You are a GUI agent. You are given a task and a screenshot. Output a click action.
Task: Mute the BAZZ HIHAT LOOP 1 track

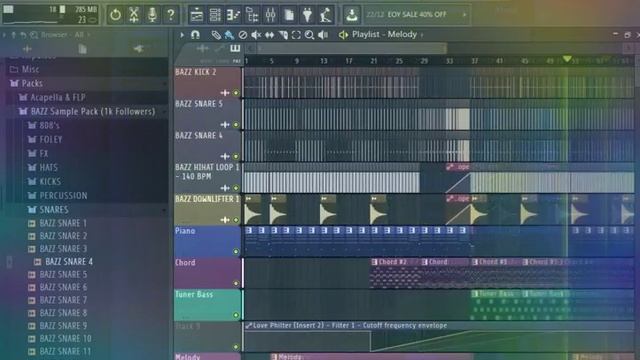point(236,188)
